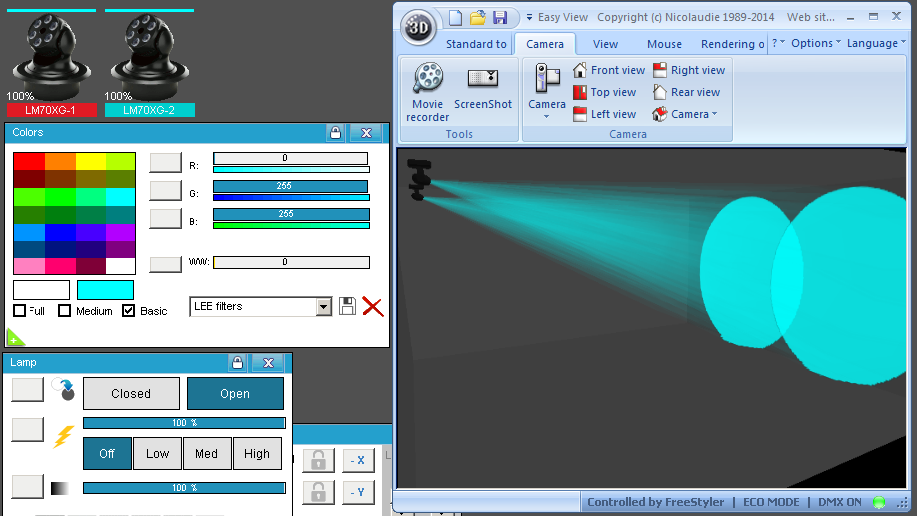Screen dimensions: 917x516
Task: Set strobe speed to High
Action: (257, 453)
